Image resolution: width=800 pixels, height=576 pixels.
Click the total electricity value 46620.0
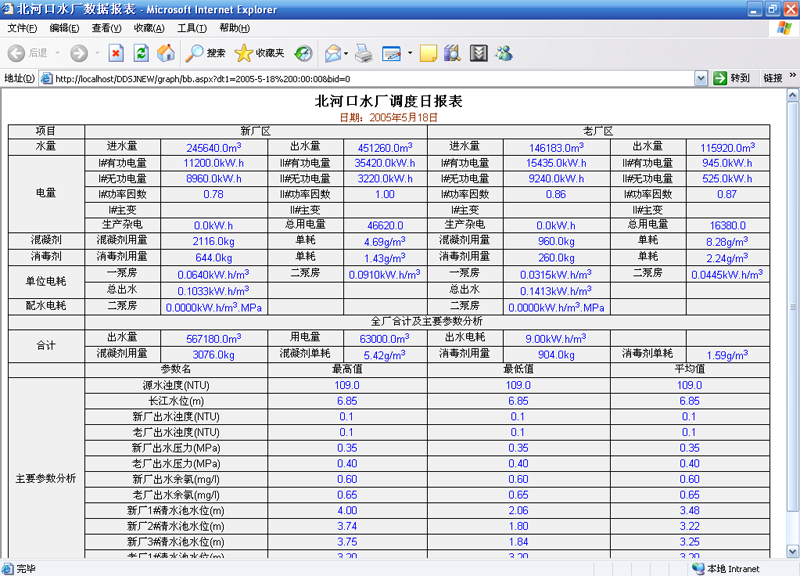click(385, 226)
